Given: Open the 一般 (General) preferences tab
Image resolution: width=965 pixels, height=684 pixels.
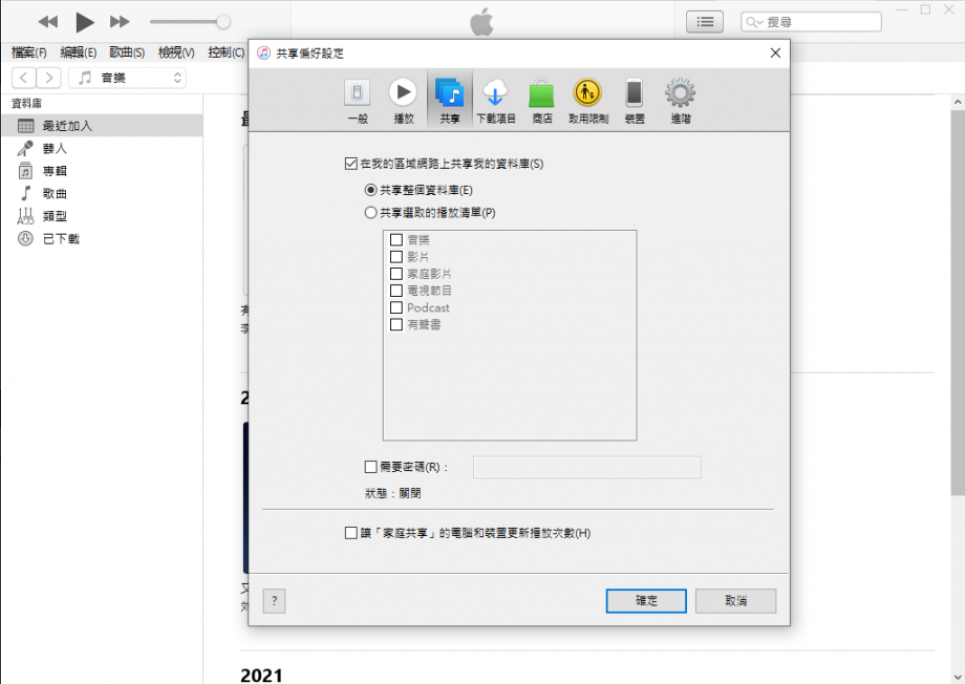Looking at the screenshot, I should pyautogui.click(x=357, y=101).
